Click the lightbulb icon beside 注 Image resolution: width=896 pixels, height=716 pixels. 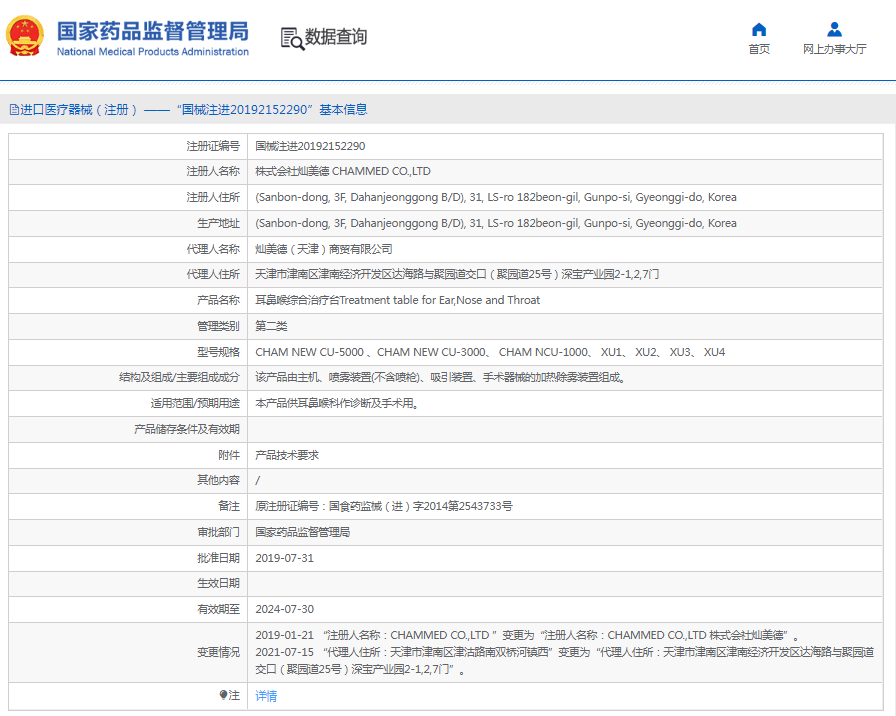(223, 695)
